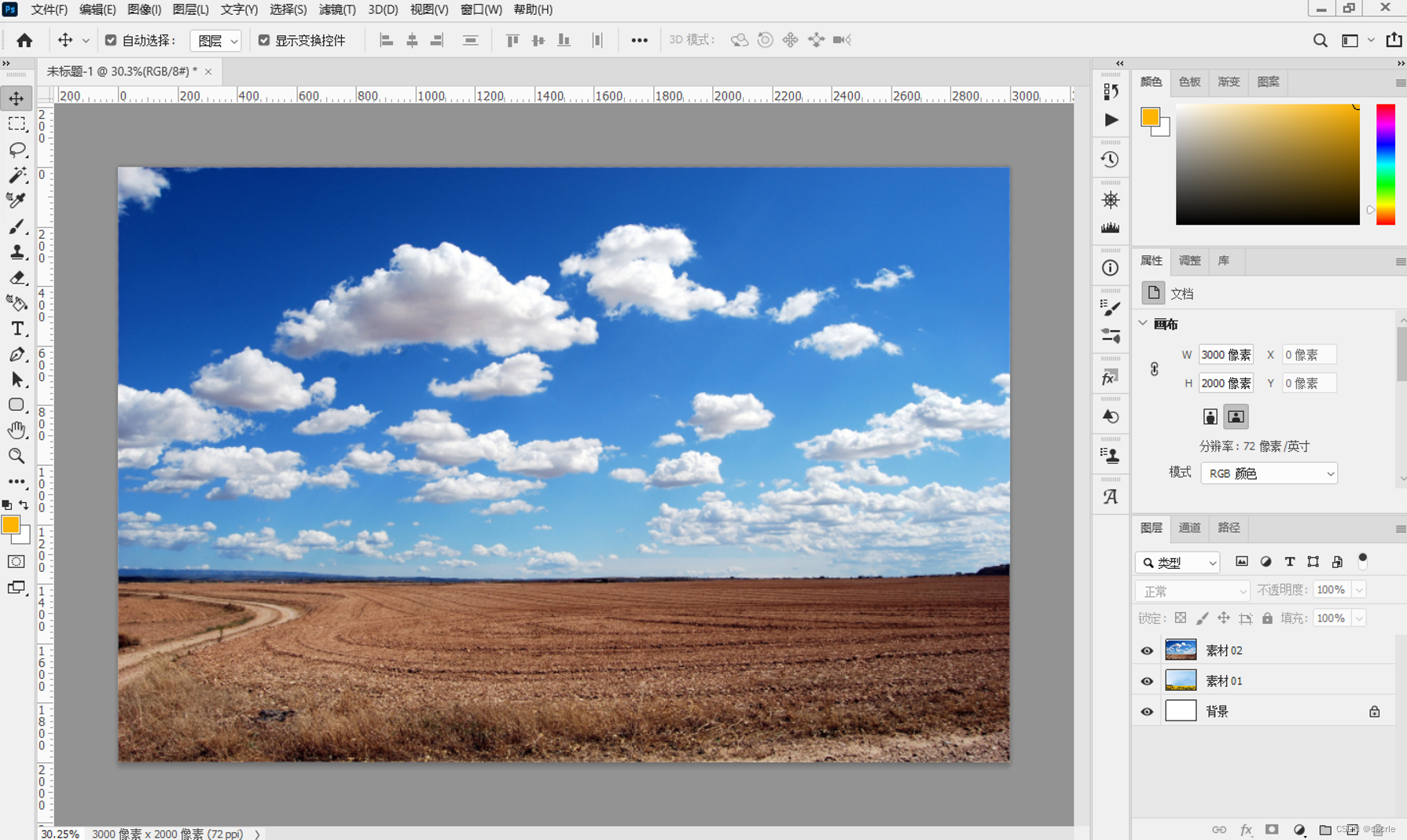Open the Actions panel play icon

click(x=1110, y=119)
